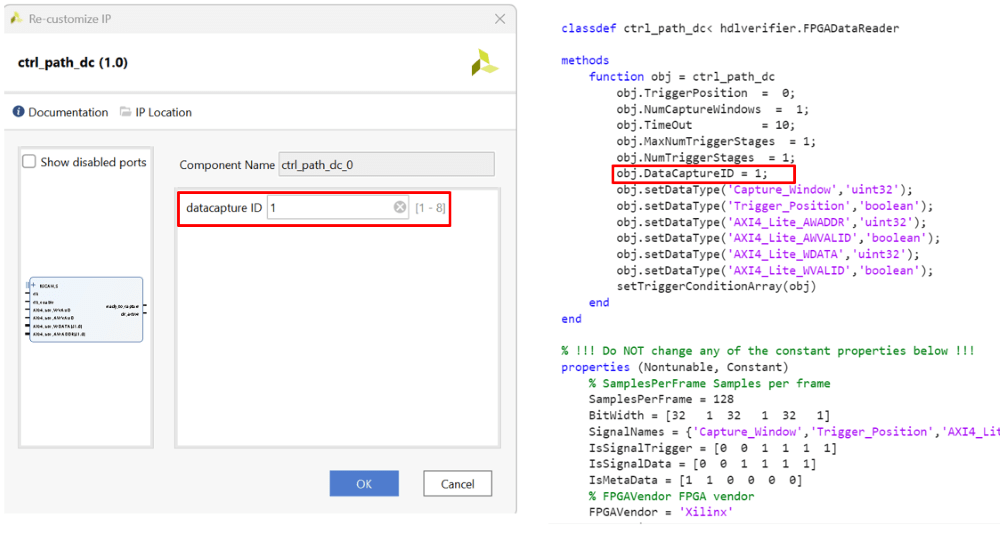Image resolution: width=1000 pixels, height=535 pixels.
Task: Click the 'obj.TimeOut = 10;' line
Action: coord(705,125)
